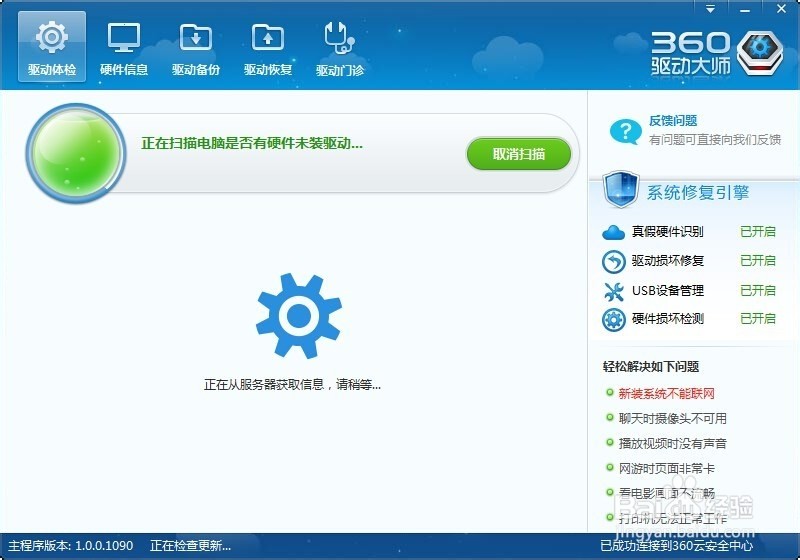Open the 驱动备份 tab
Screen dimensions: 800x560
point(195,47)
